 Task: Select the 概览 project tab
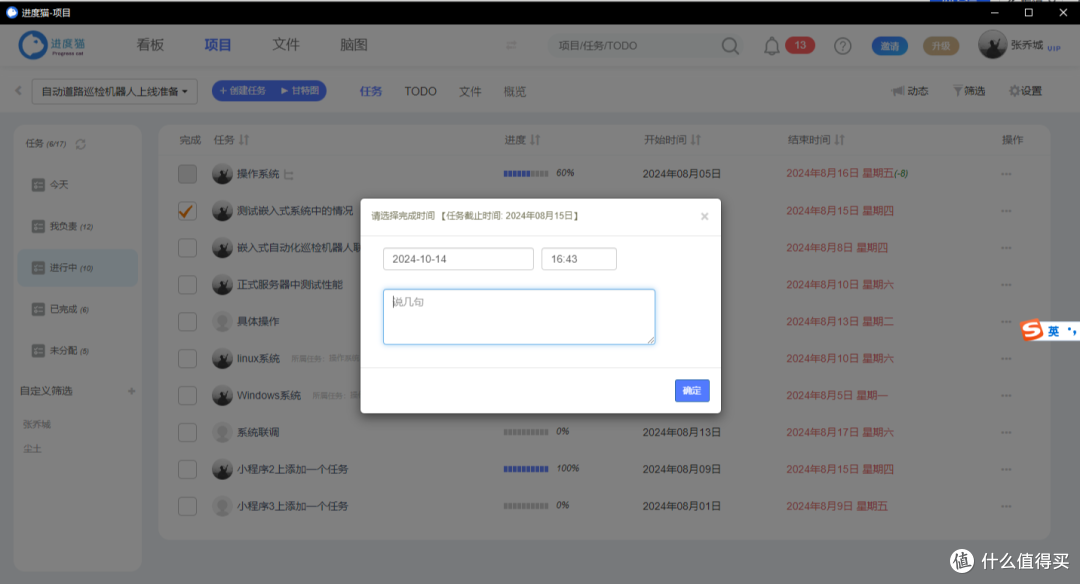click(515, 92)
